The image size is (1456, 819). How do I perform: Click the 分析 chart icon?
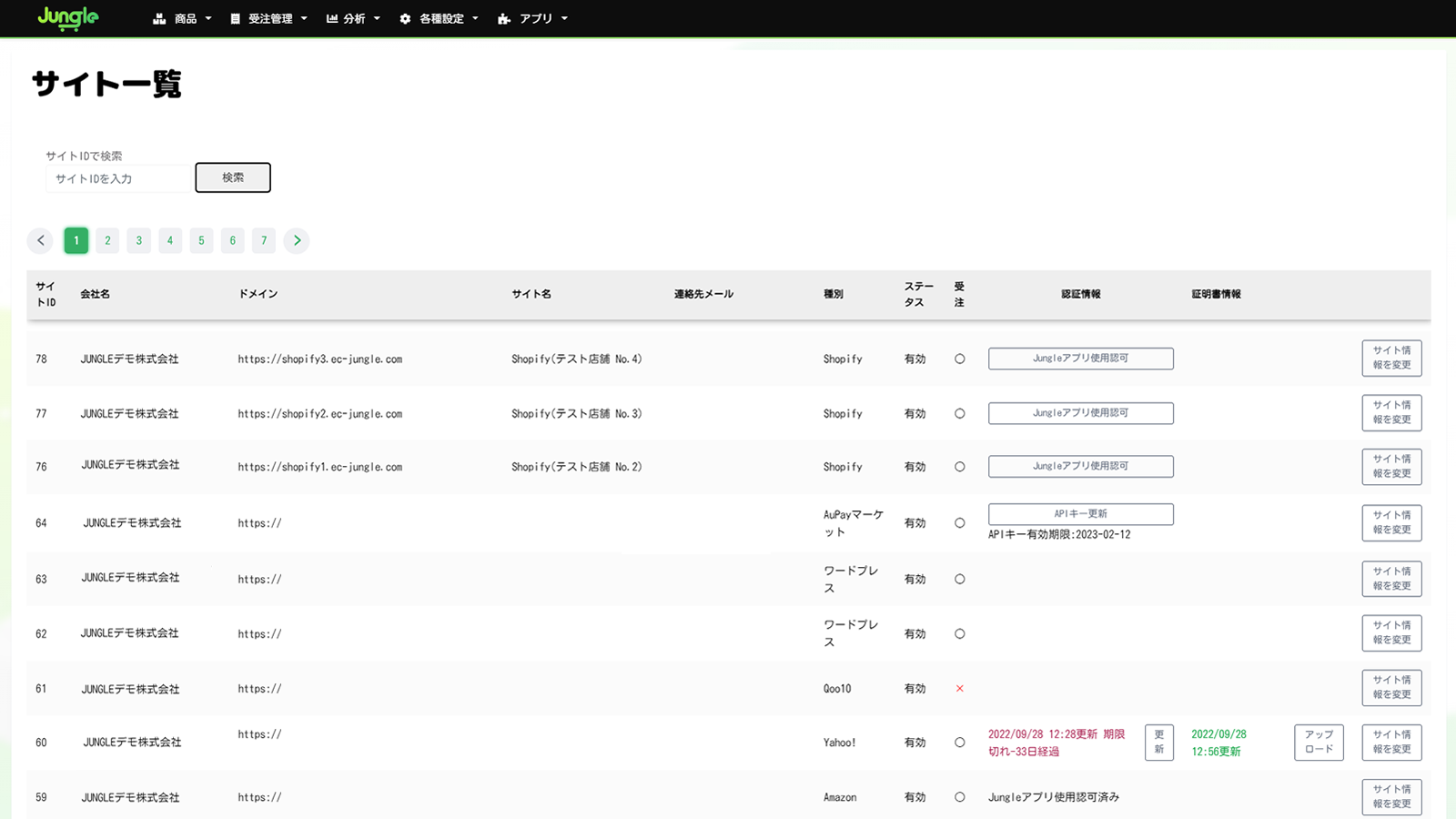point(332,18)
